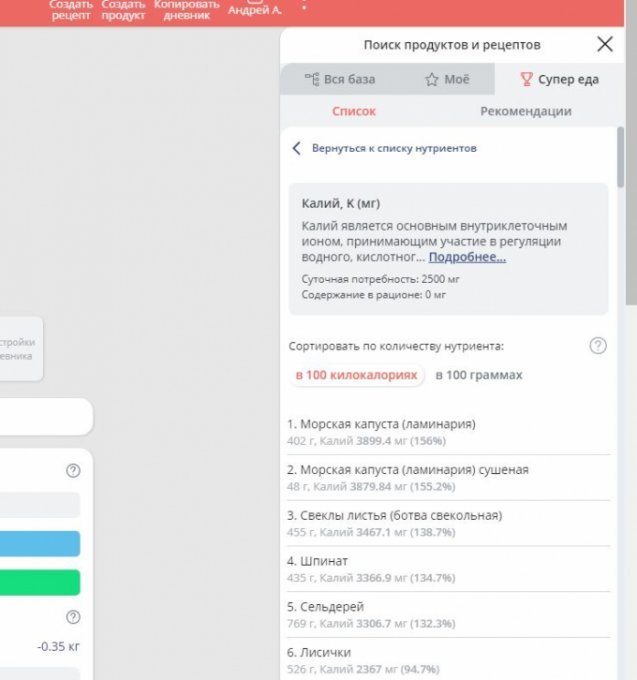Click the help icon above -0.35 кг
Viewport: 637px width, 680px height.
click(x=73, y=617)
